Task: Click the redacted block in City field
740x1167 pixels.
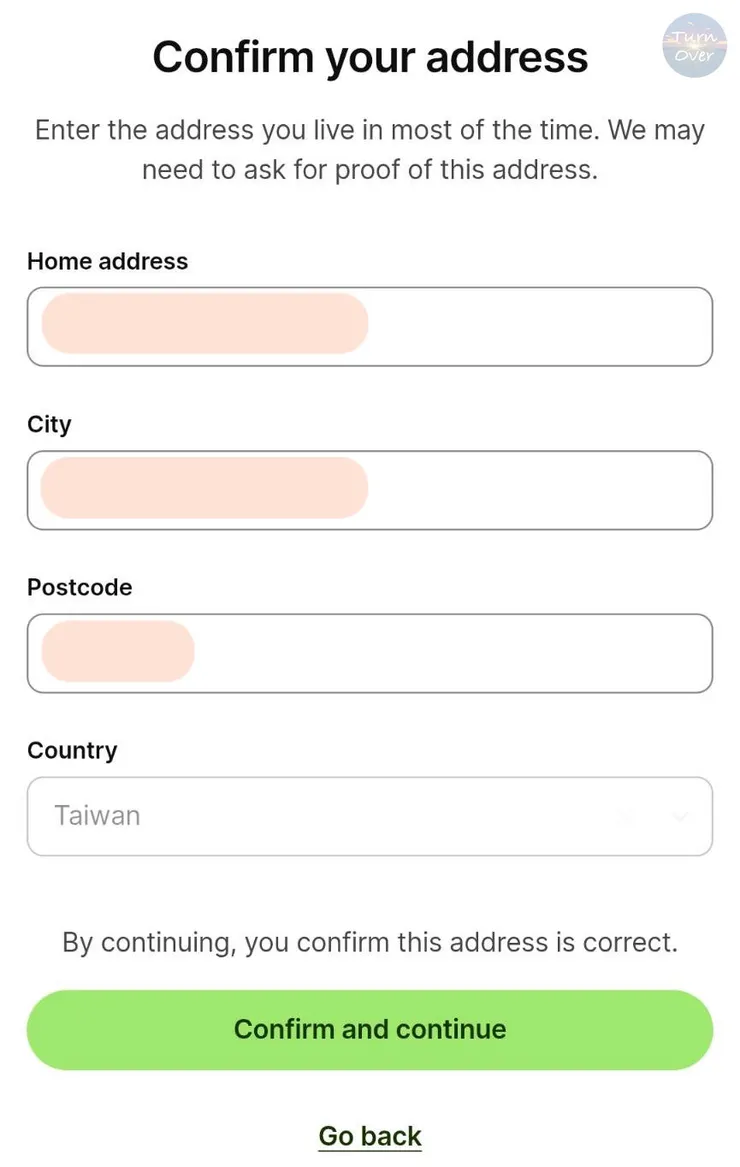Action: coord(204,488)
